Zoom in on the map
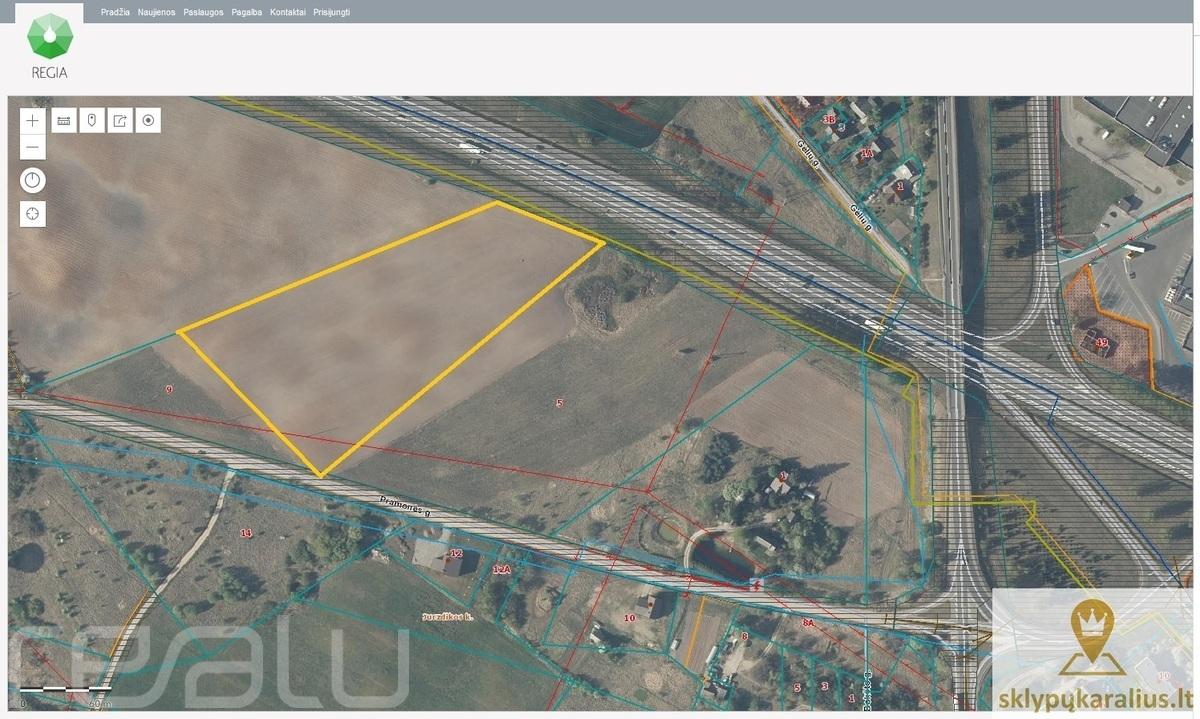This screenshot has height=719, width=1200. click(x=33, y=120)
